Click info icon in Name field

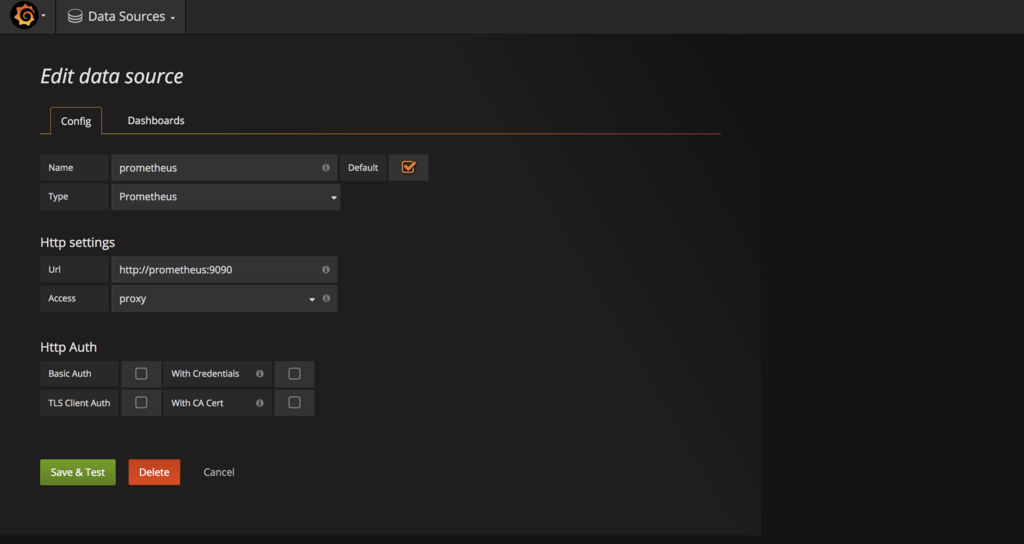(326, 168)
